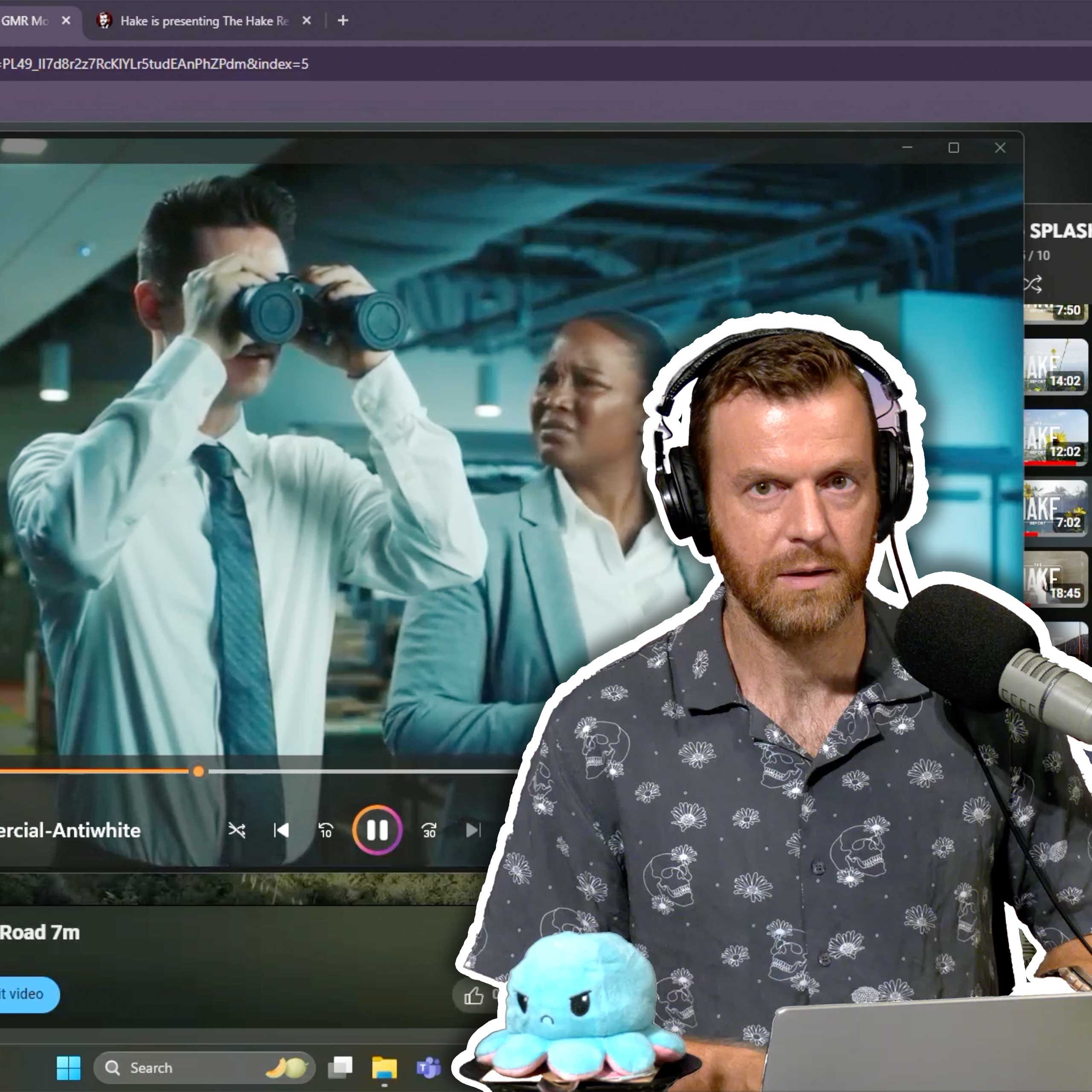Skip back 10 seconds
This screenshot has width=1092, height=1092.
pyautogui.click(x=325, y=831)
